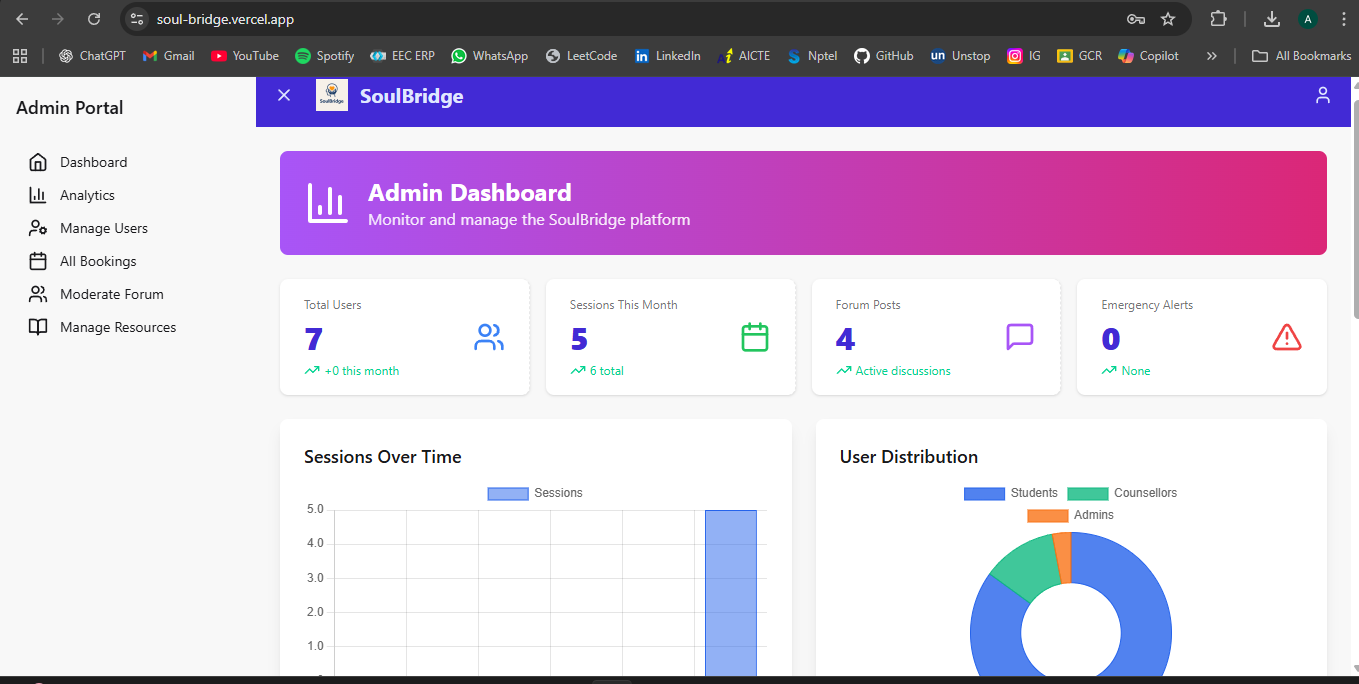
Task: Open the browser downloads icon
Action: pos(1272,19)
